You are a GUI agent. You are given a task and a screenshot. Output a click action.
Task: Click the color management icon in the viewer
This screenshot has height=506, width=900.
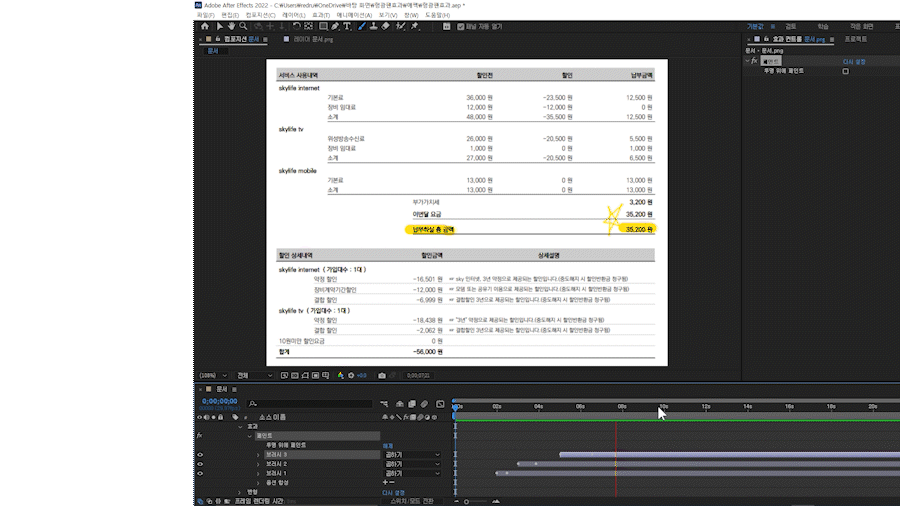(341, 376)
